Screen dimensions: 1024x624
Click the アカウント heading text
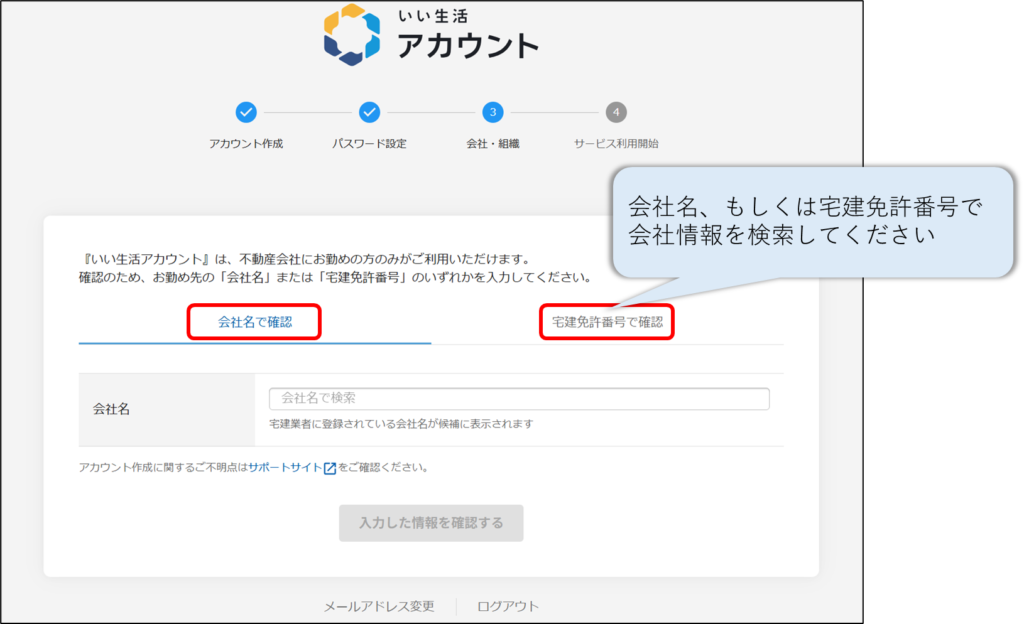click(468, 46)
